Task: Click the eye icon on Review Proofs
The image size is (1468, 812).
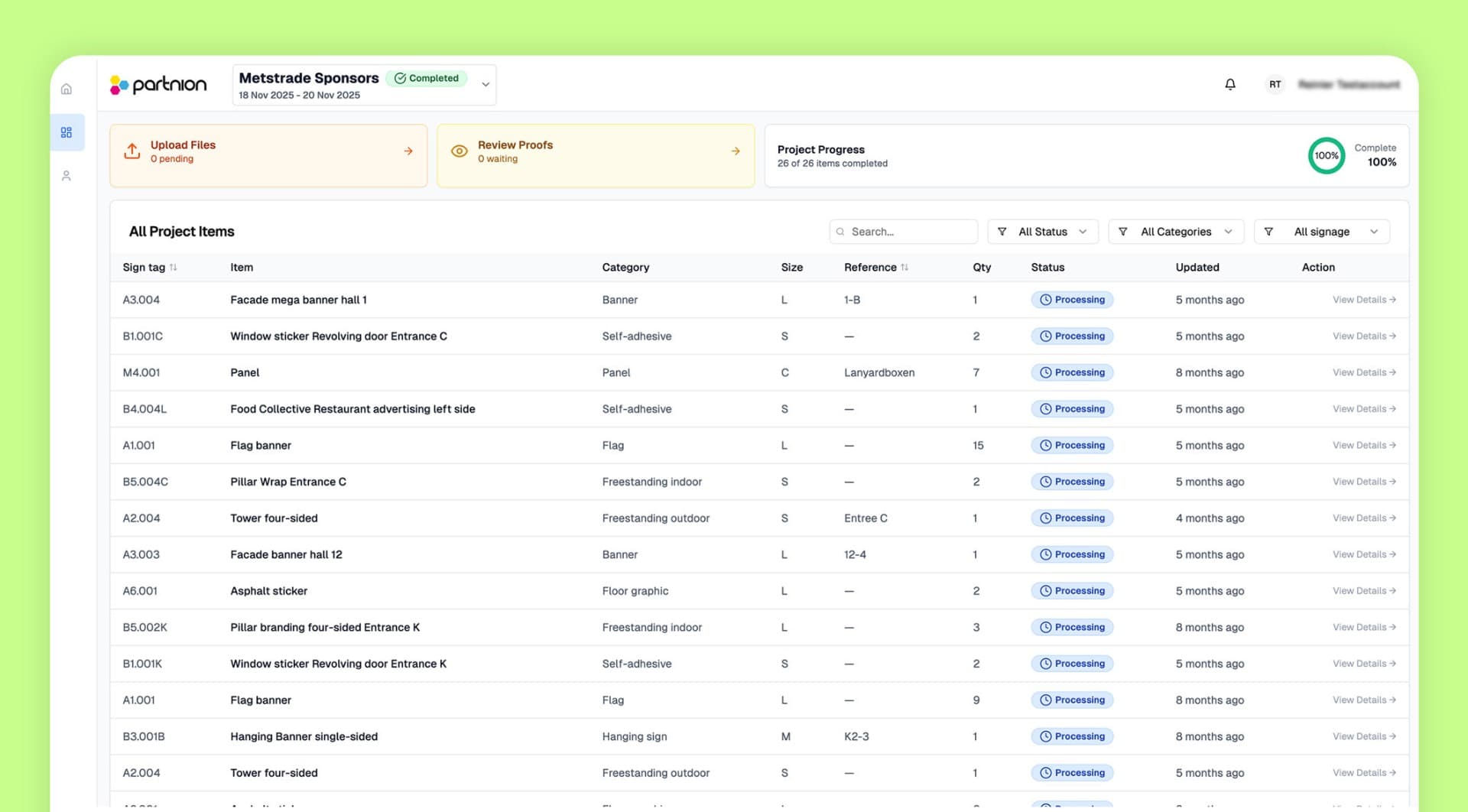Action: [x=460, y=151]
